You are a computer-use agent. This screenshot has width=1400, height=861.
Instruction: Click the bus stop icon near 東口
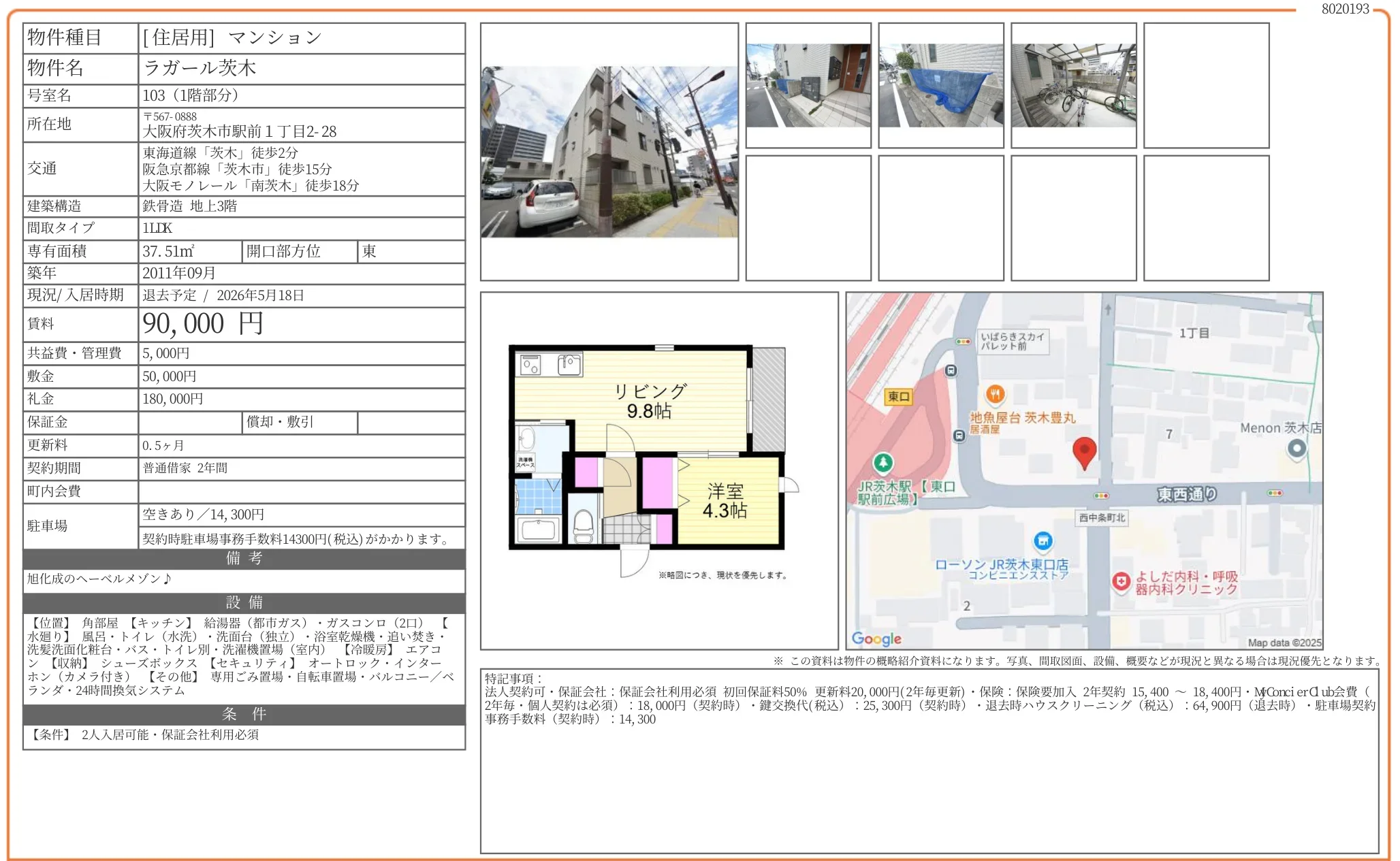click(951, 371)
